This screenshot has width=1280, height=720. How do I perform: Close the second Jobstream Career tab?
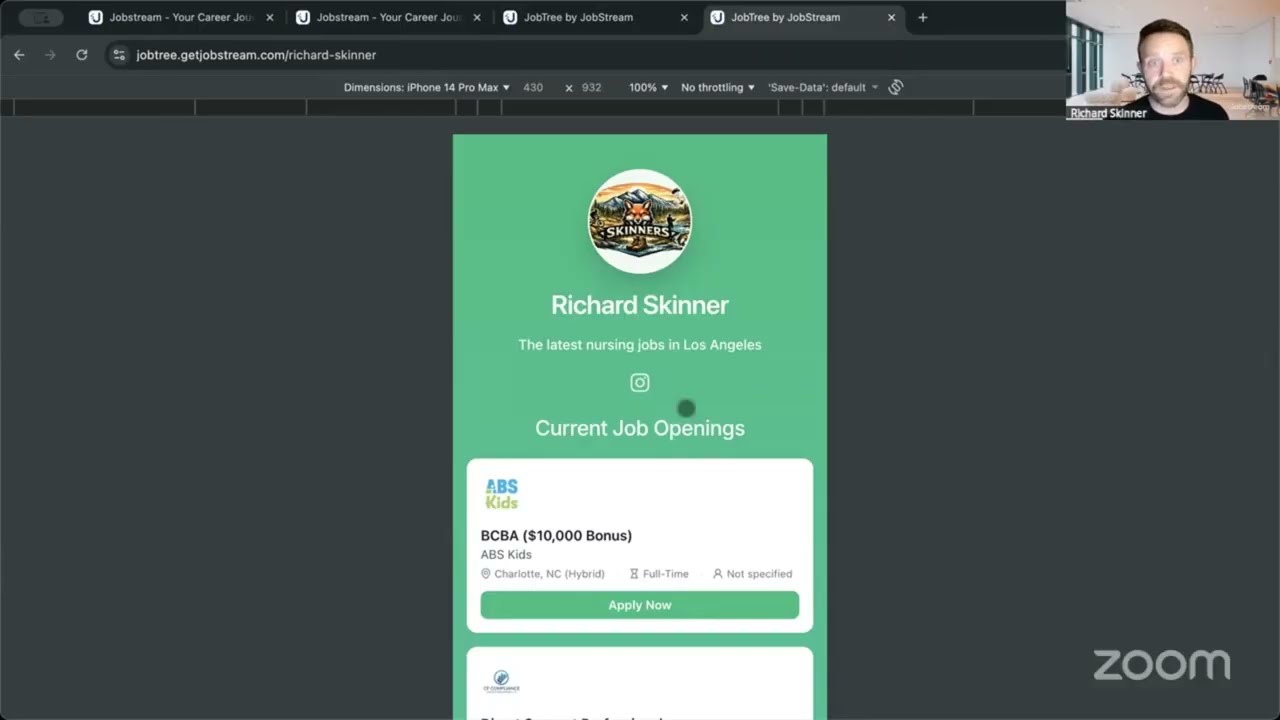pyautogui.click(x=477, y=17)
